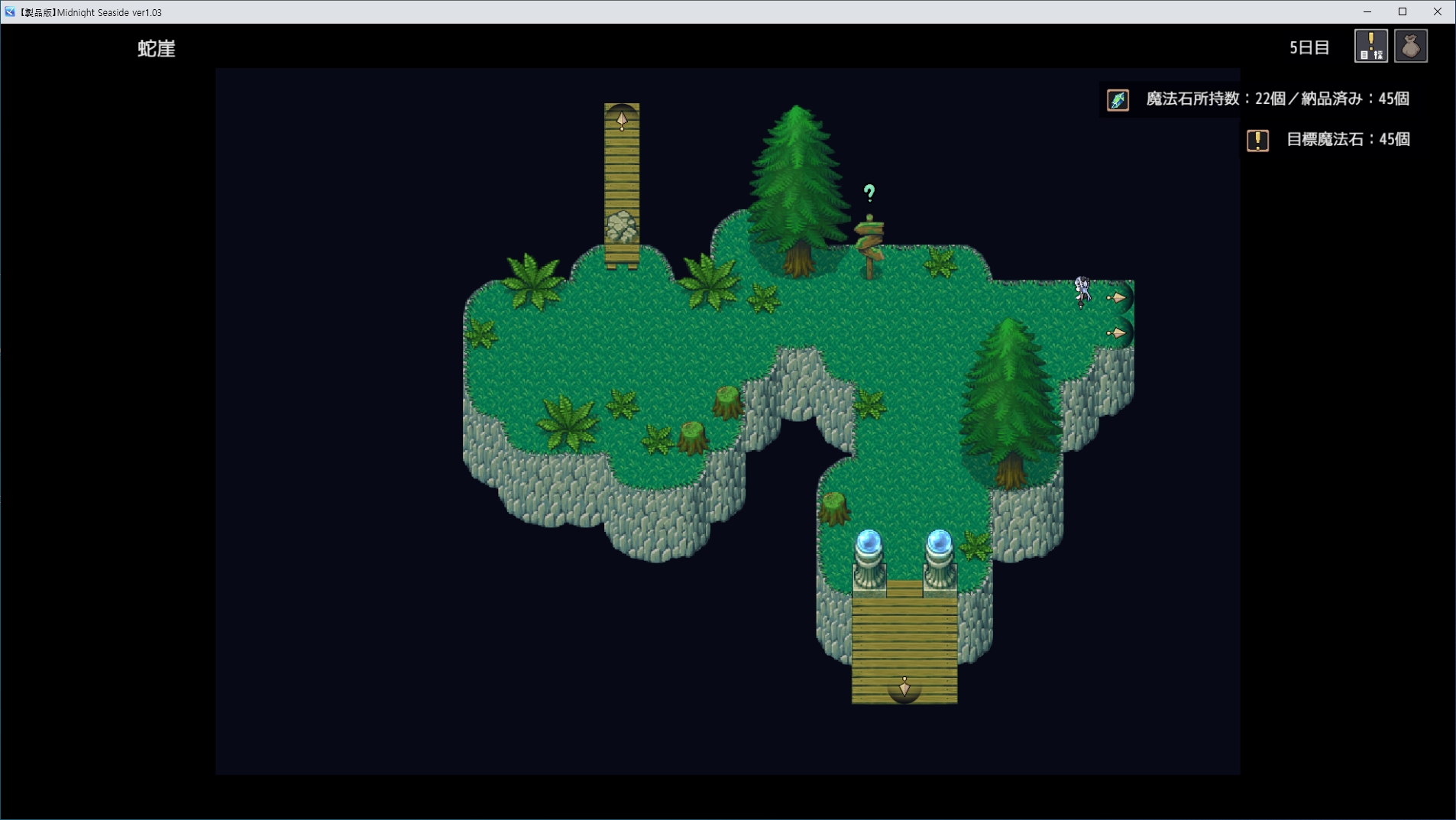
Task: Maximize the Midnight Seaside window
Action: click(1403, 11)
